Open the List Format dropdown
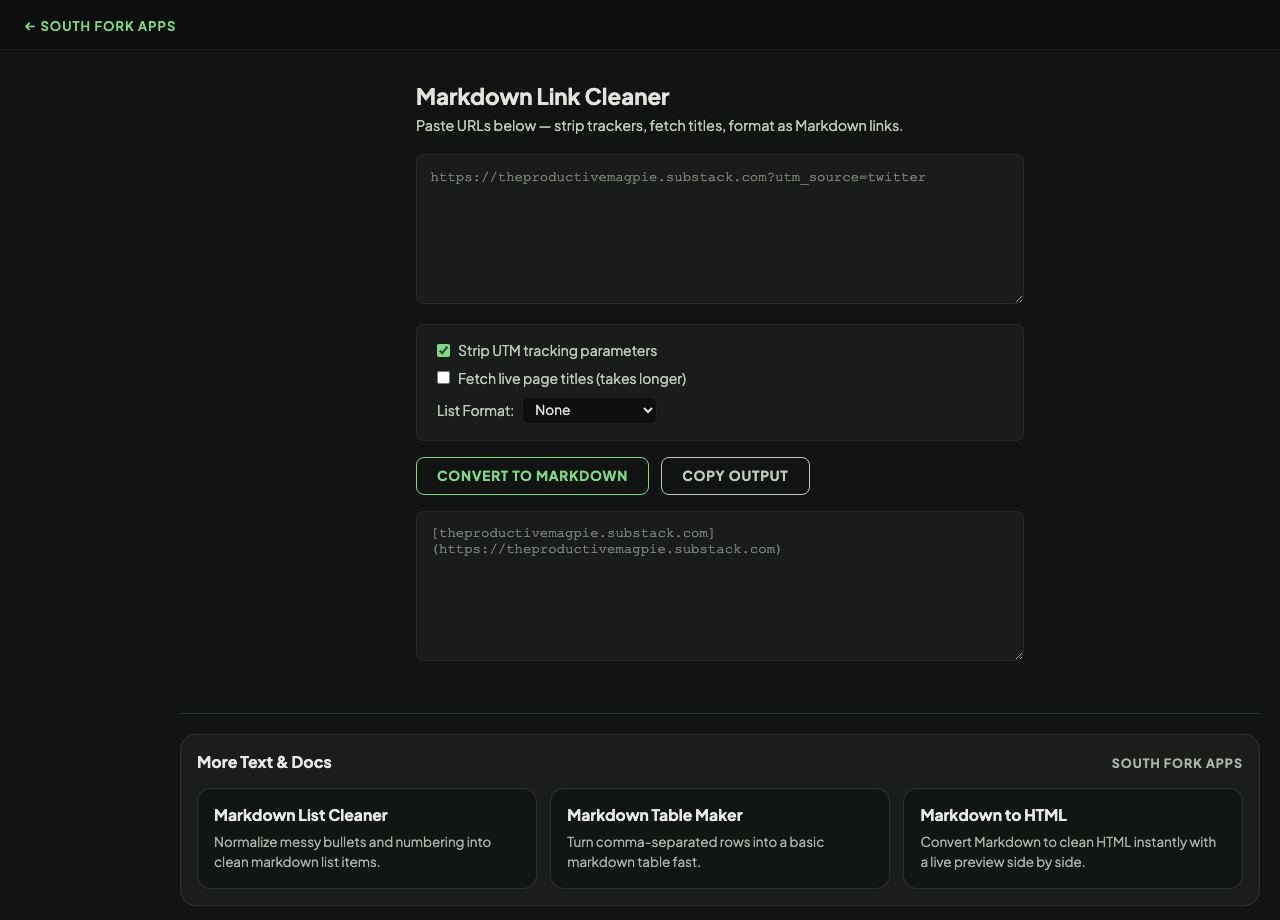1280x920 pixels. pyautogui.click(x=589, y=410)
